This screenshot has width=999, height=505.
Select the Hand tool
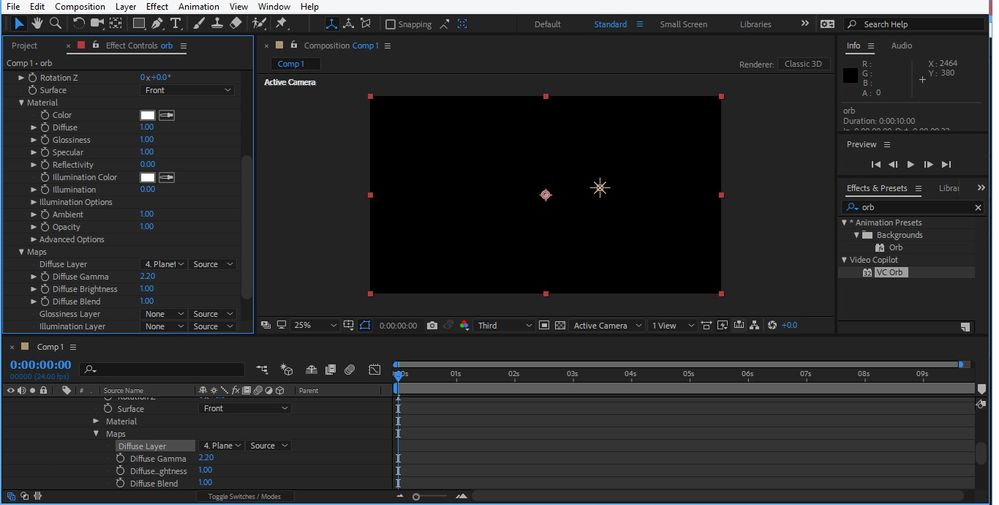pos(37,23)
